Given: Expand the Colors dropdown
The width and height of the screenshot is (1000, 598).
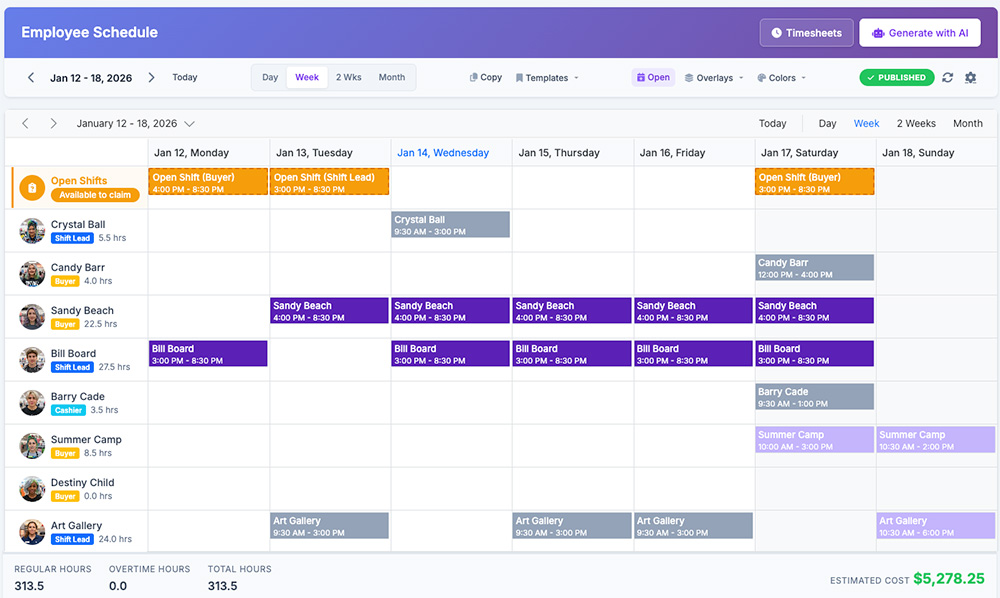Looking at the screenshot, I should 781,77.
